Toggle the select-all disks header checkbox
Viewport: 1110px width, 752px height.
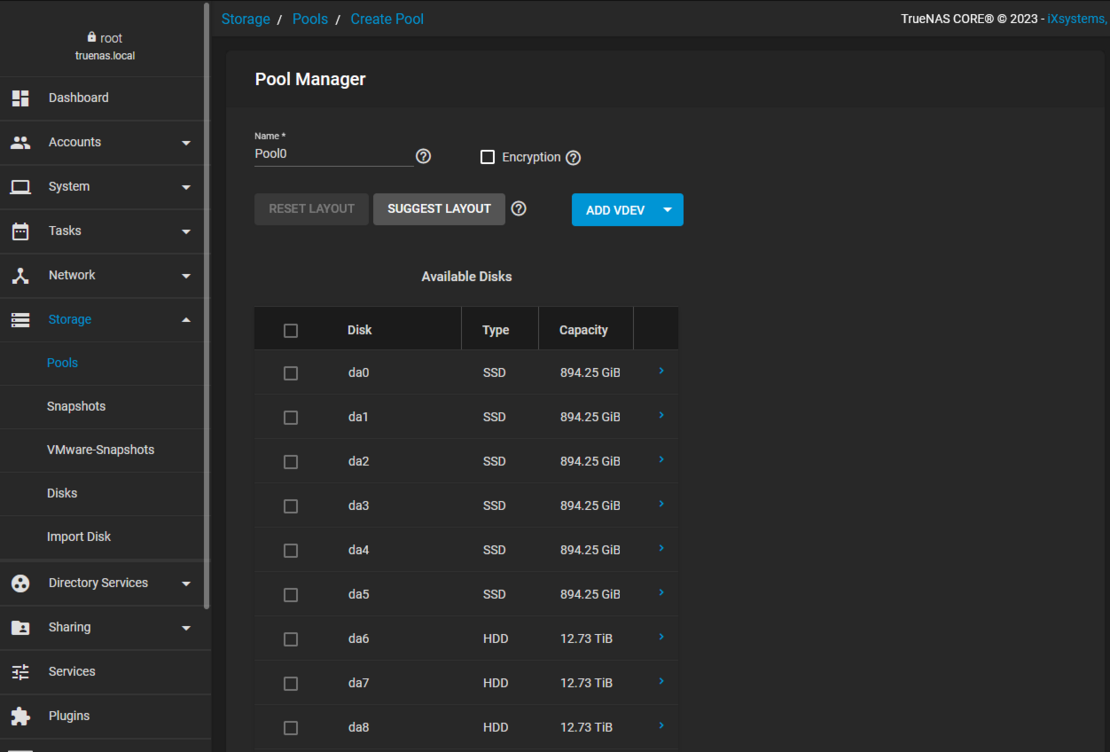click(291, 331)
